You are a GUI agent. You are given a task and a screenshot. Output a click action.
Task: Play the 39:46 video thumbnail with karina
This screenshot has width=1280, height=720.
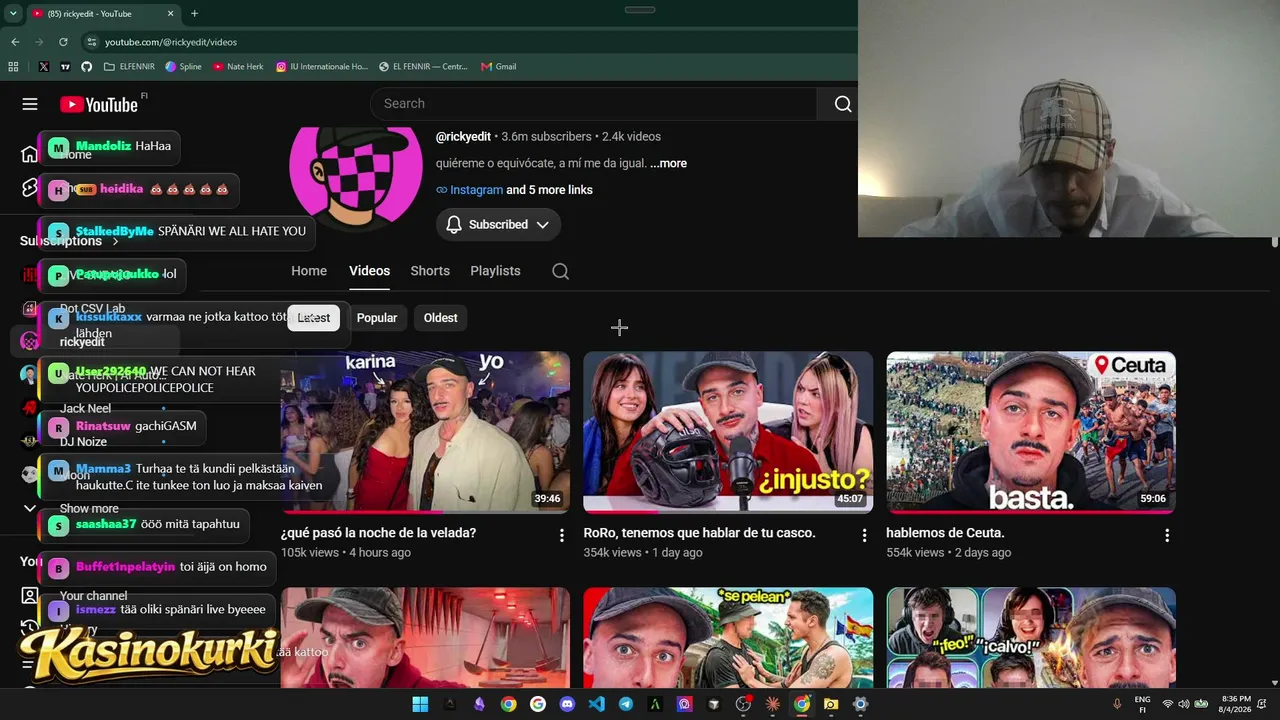[425, 432]
